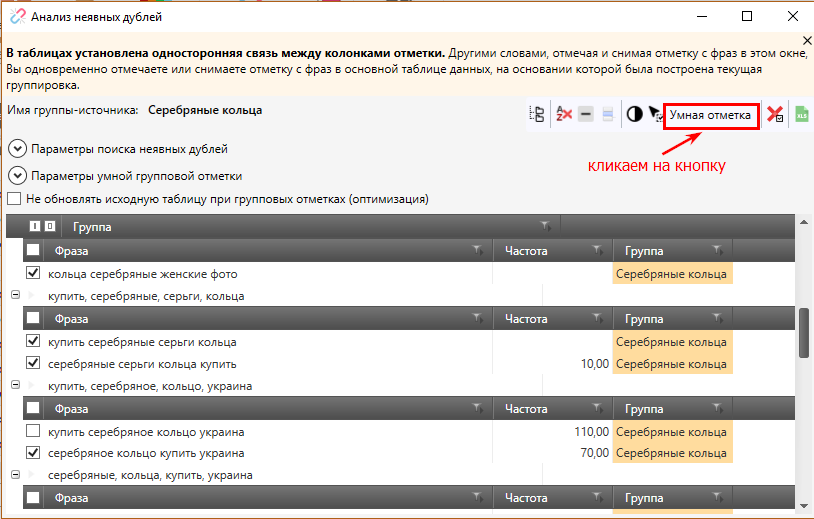Filter Фраза column in купить, серебряные, серьги, кольца group
The height and width of the screenshot is (519, 814).
pyautogui.click(x=478, y=318)
